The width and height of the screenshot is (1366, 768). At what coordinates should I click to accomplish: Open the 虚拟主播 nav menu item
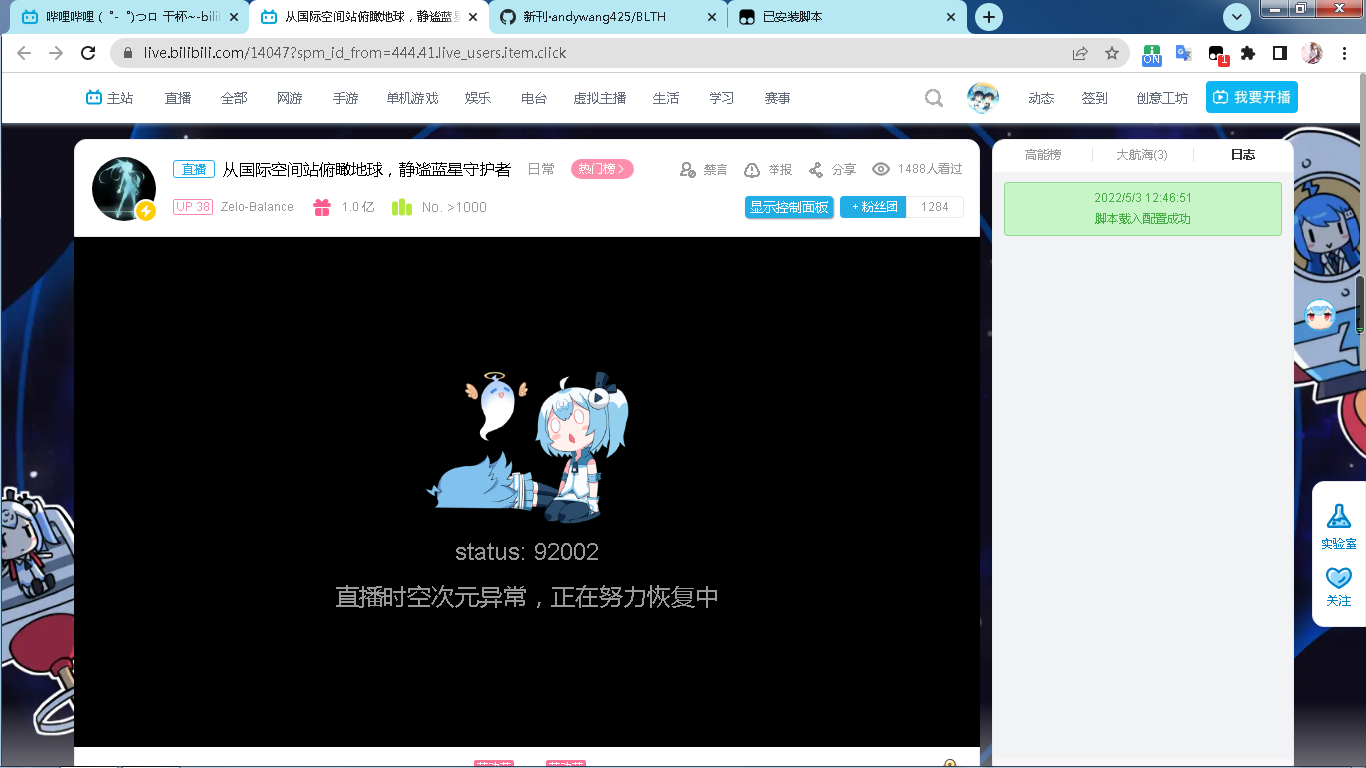tap(600, 98)
